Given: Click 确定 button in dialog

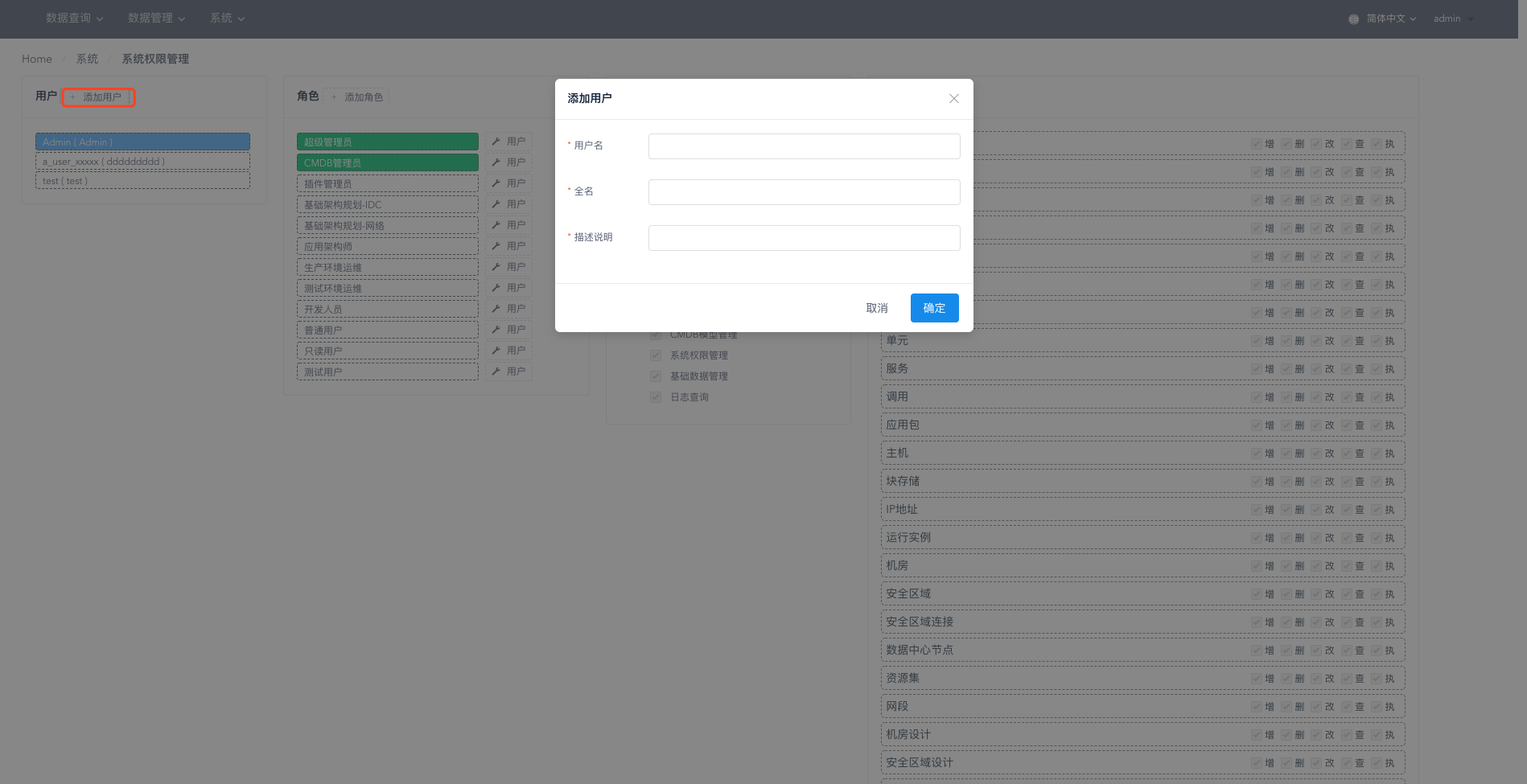Looking at the screenshot, I should [x=934, y=308].
